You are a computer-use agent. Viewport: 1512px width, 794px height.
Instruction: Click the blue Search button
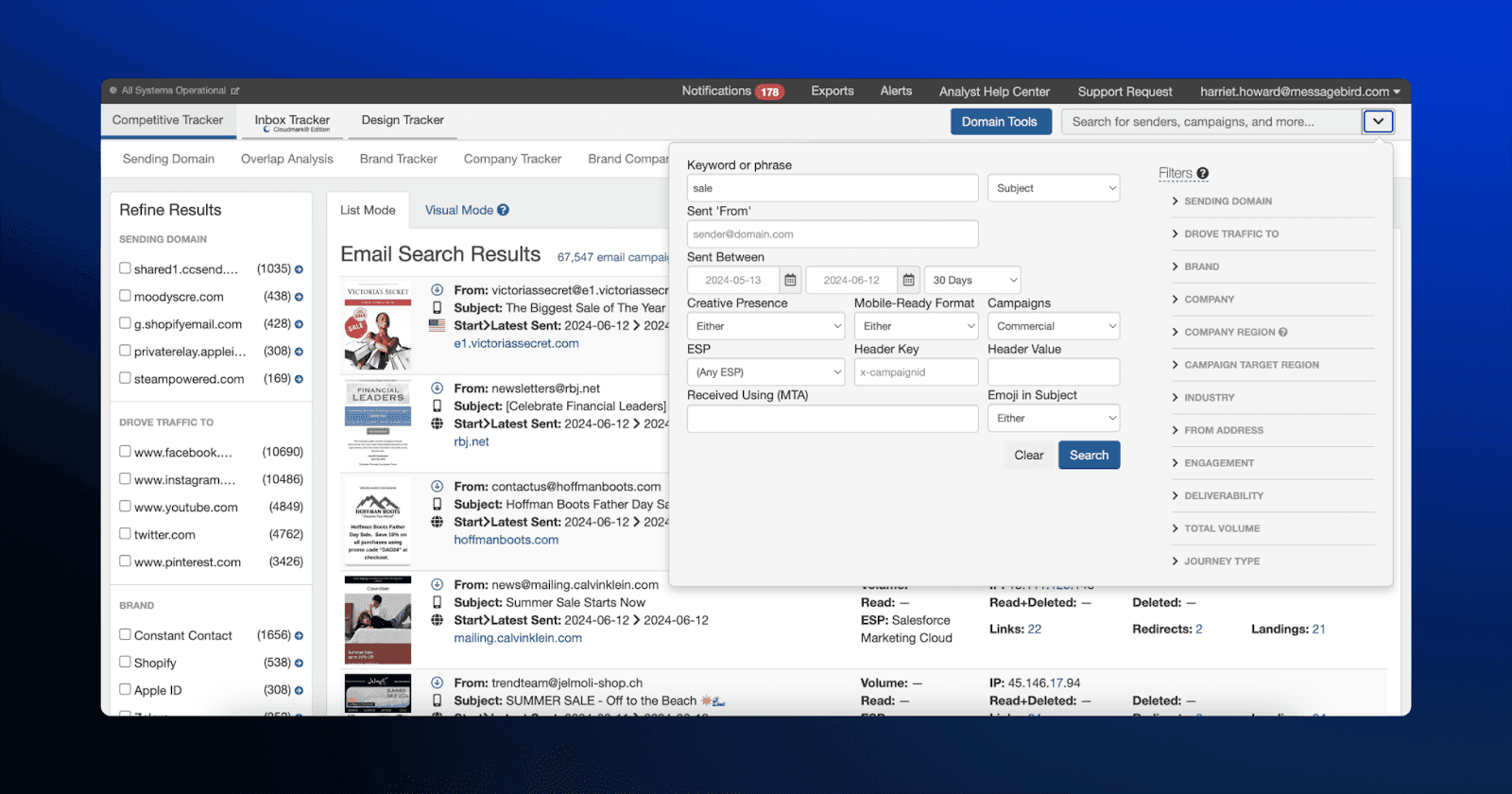1089,455
